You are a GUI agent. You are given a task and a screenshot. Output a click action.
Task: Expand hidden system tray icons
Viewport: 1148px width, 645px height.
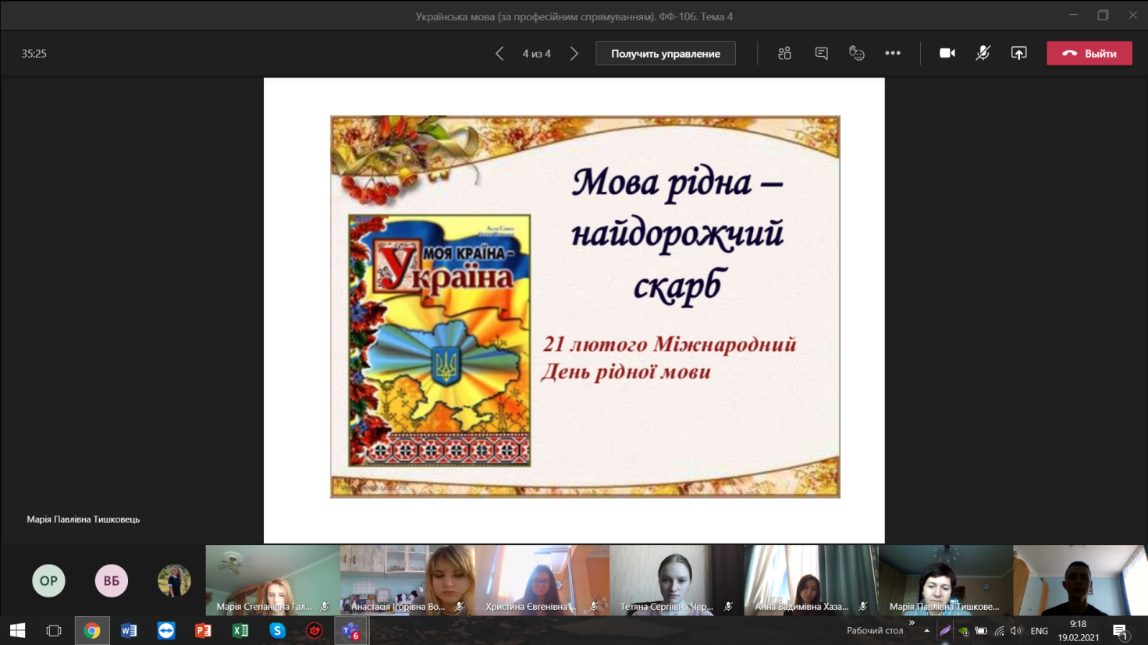(927, 631)
